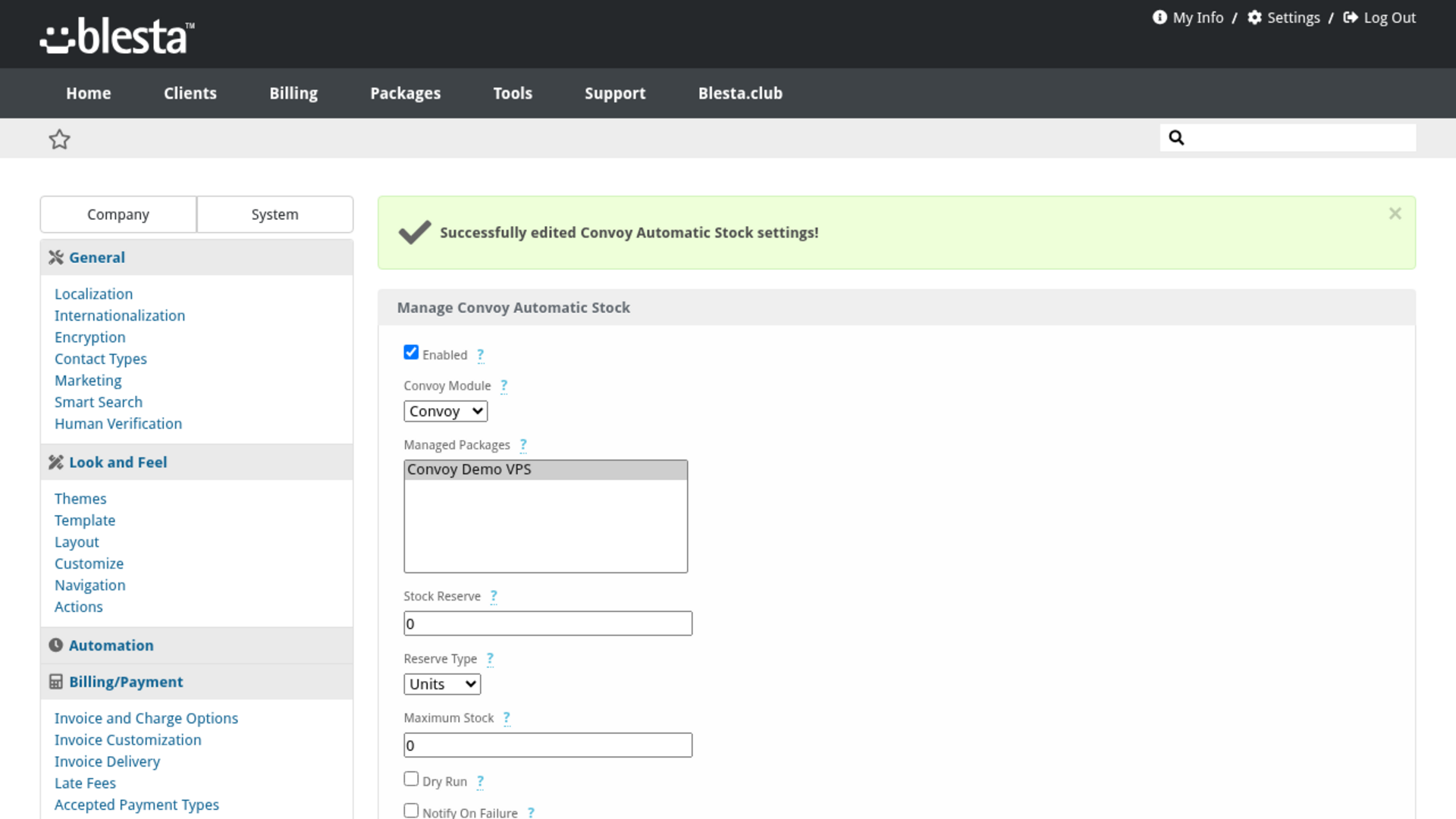This screenshot has width=1456, height=819.
Task: Open the Themes link
Action: point(80,498)
